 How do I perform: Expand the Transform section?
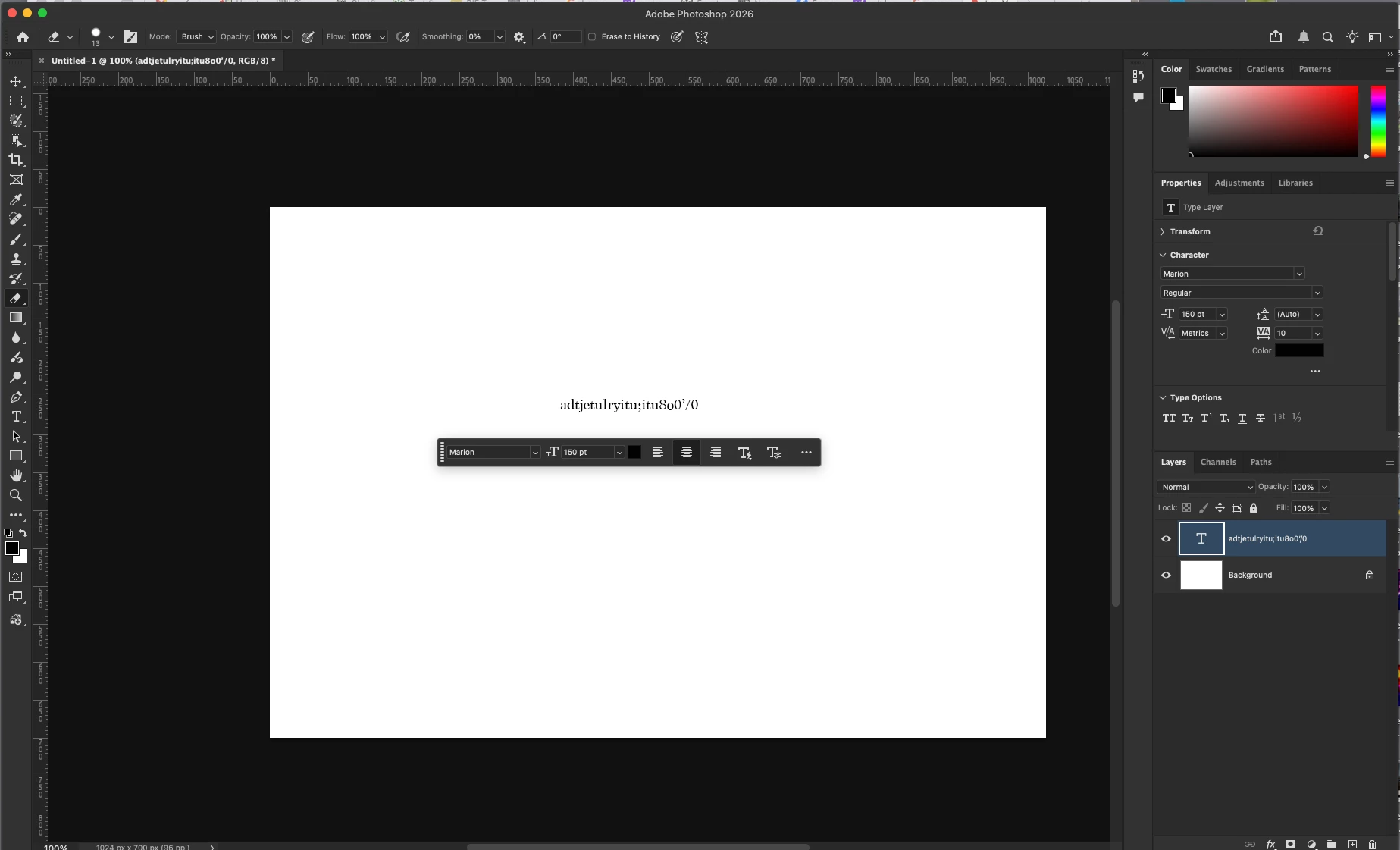pos(1163,231)
